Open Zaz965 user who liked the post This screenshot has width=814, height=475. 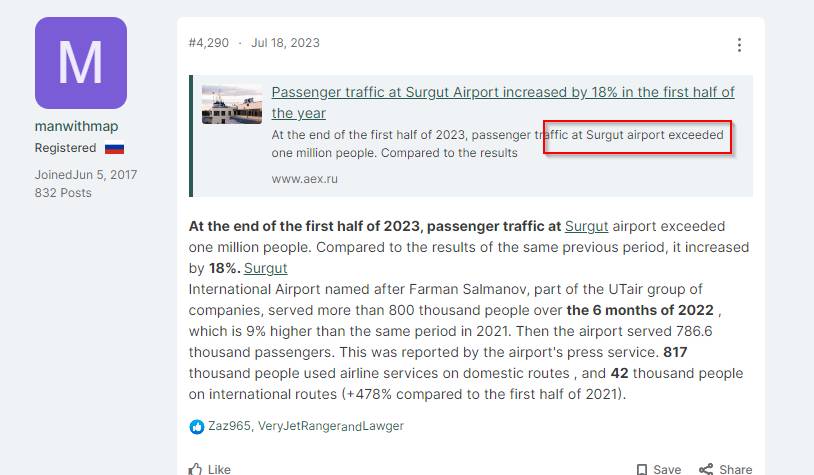(x=228, y=426)
